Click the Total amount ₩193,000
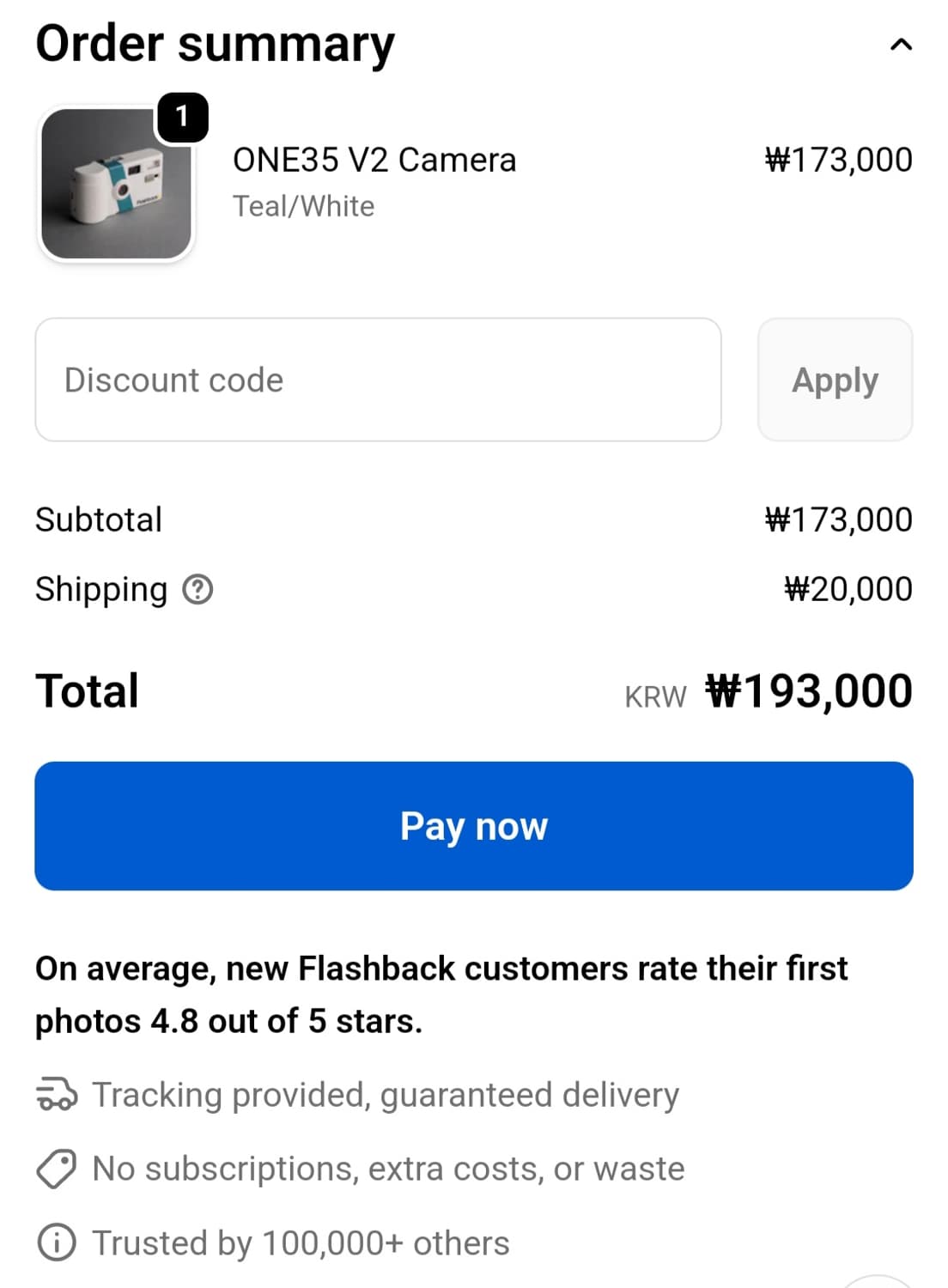Image resolution: width=948 pixels, height=1288 pixels. click(807, 690)
